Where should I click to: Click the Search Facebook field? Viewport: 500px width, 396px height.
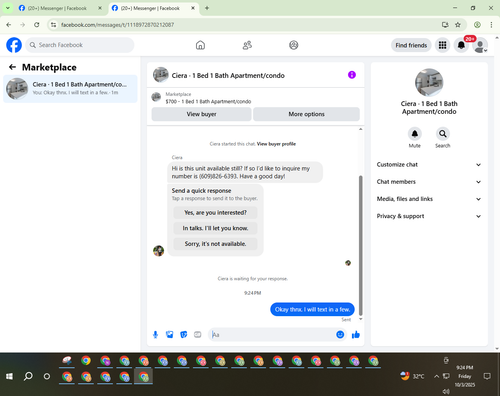80,45
